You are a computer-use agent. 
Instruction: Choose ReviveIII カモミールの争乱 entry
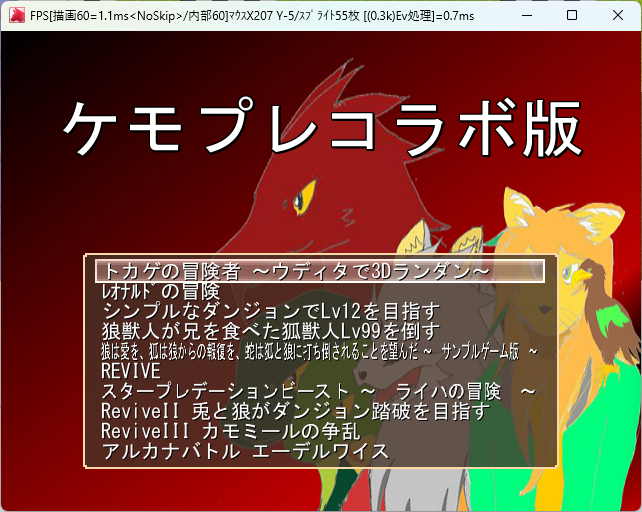(x=231, y=431)
